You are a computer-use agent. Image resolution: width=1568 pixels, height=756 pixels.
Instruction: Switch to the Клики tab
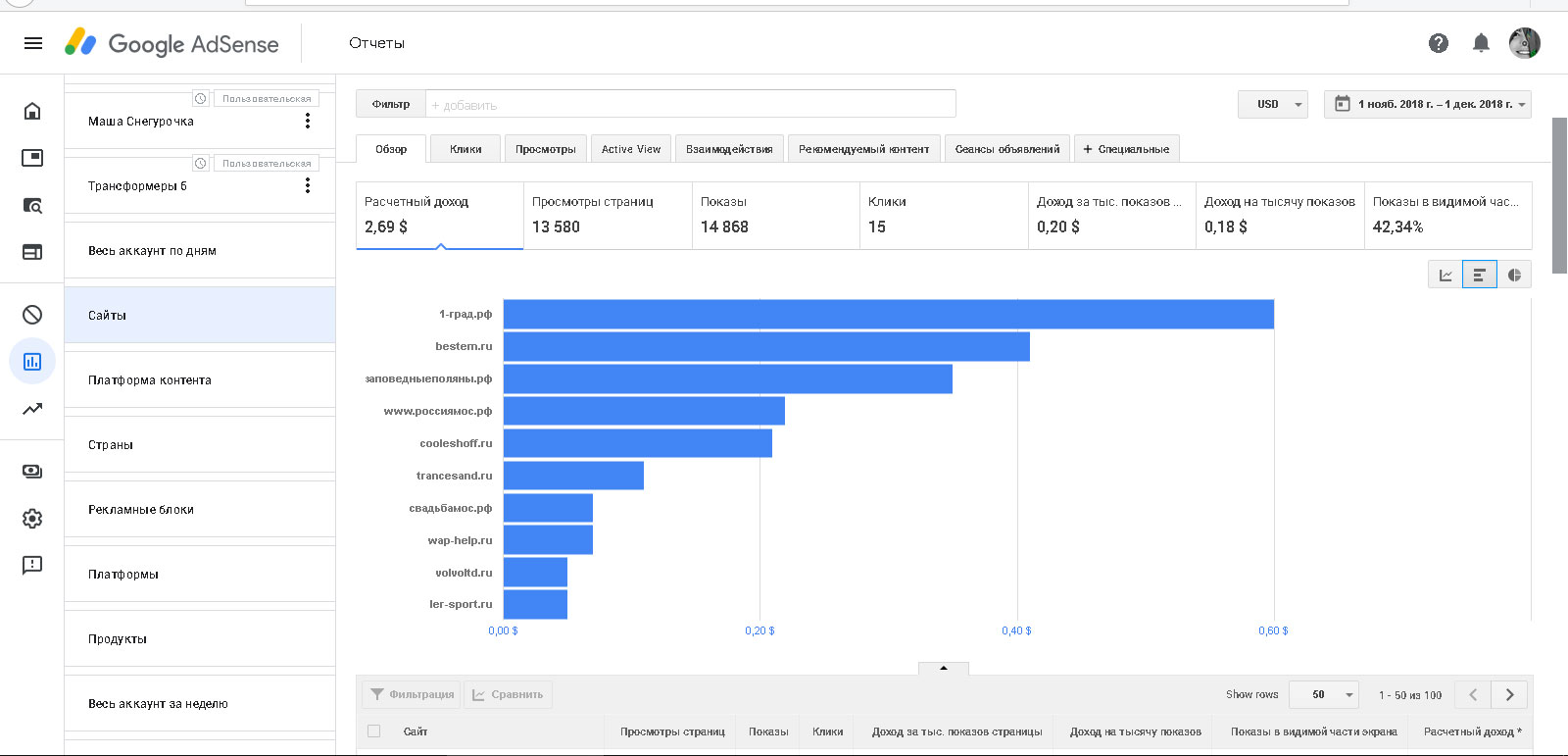click(465, 149)
